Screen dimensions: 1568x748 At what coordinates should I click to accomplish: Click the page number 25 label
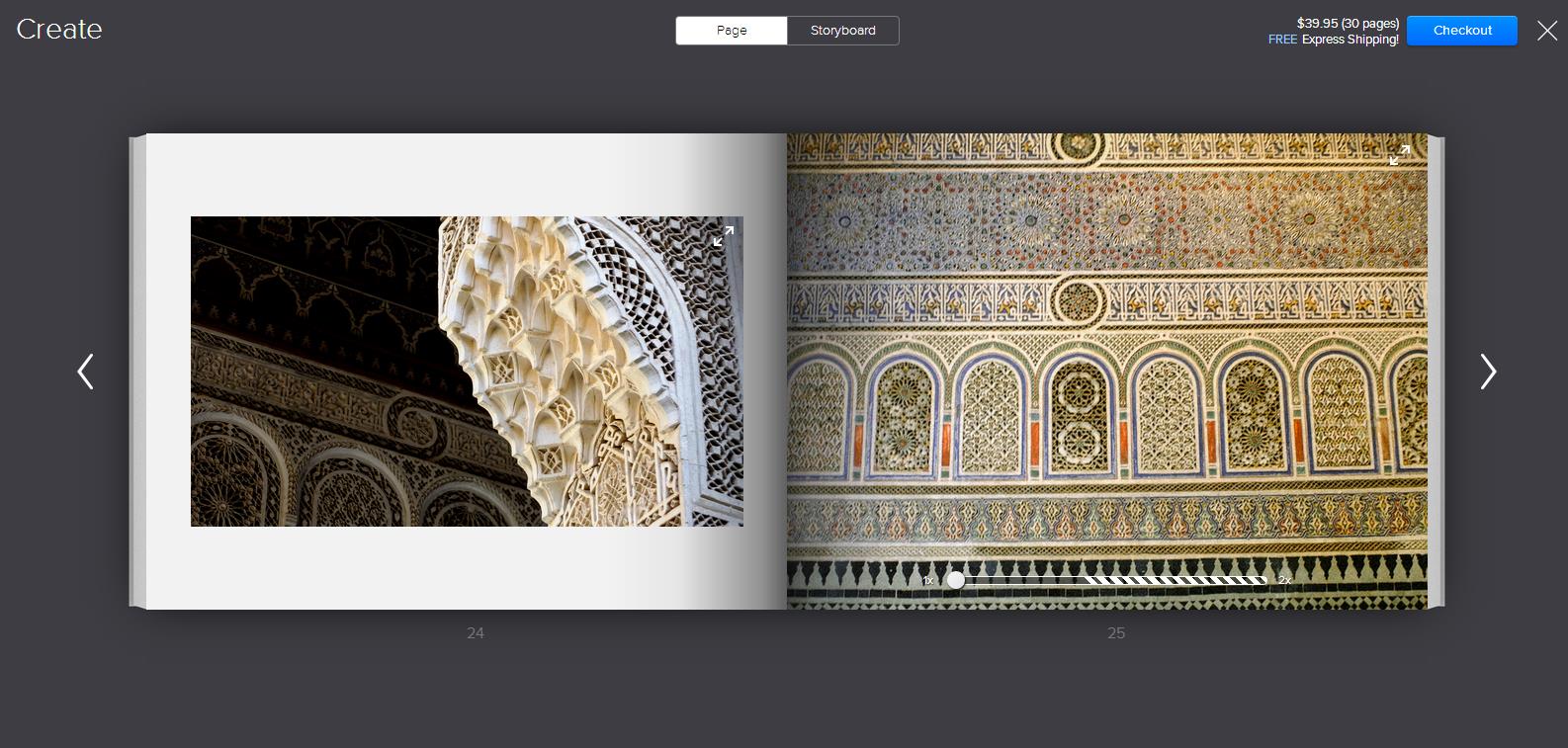pos(1116,633)
